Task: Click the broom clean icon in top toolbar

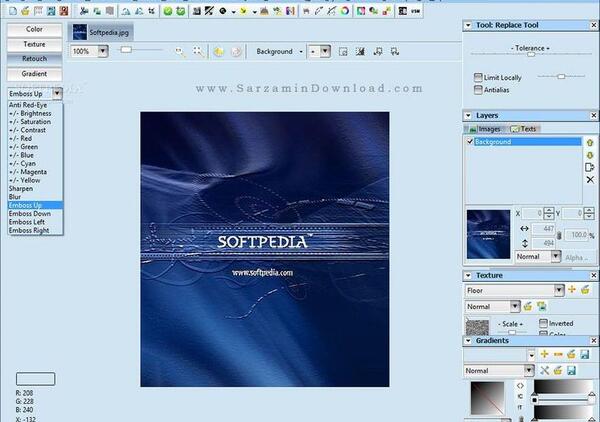Action: 264,11
